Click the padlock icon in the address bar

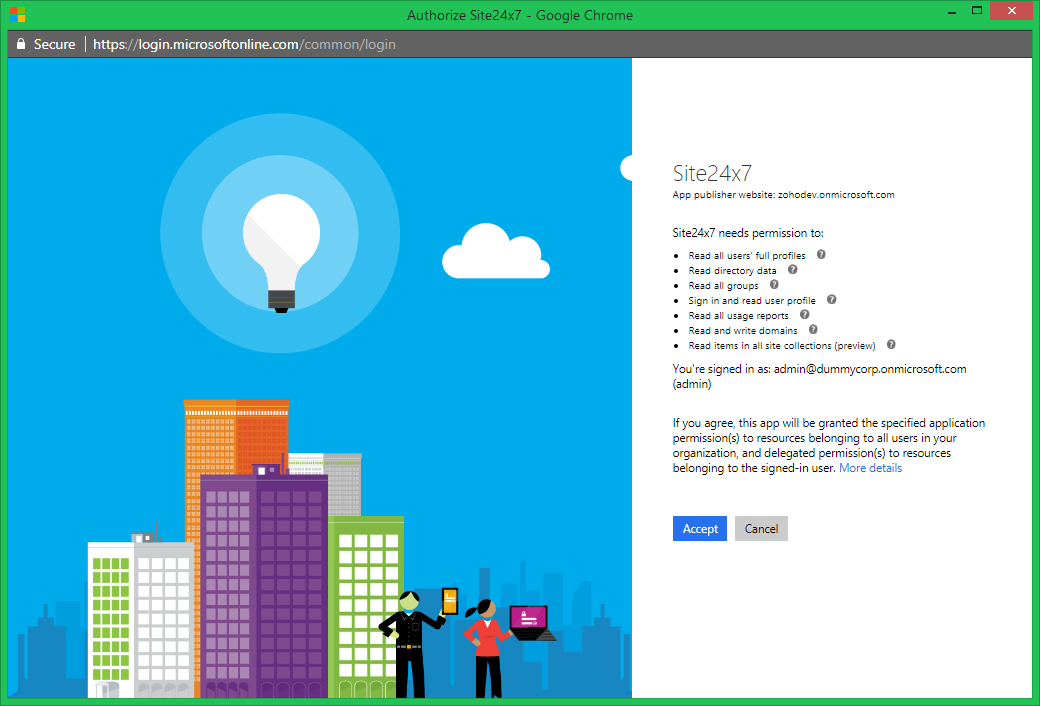[20, 44]
